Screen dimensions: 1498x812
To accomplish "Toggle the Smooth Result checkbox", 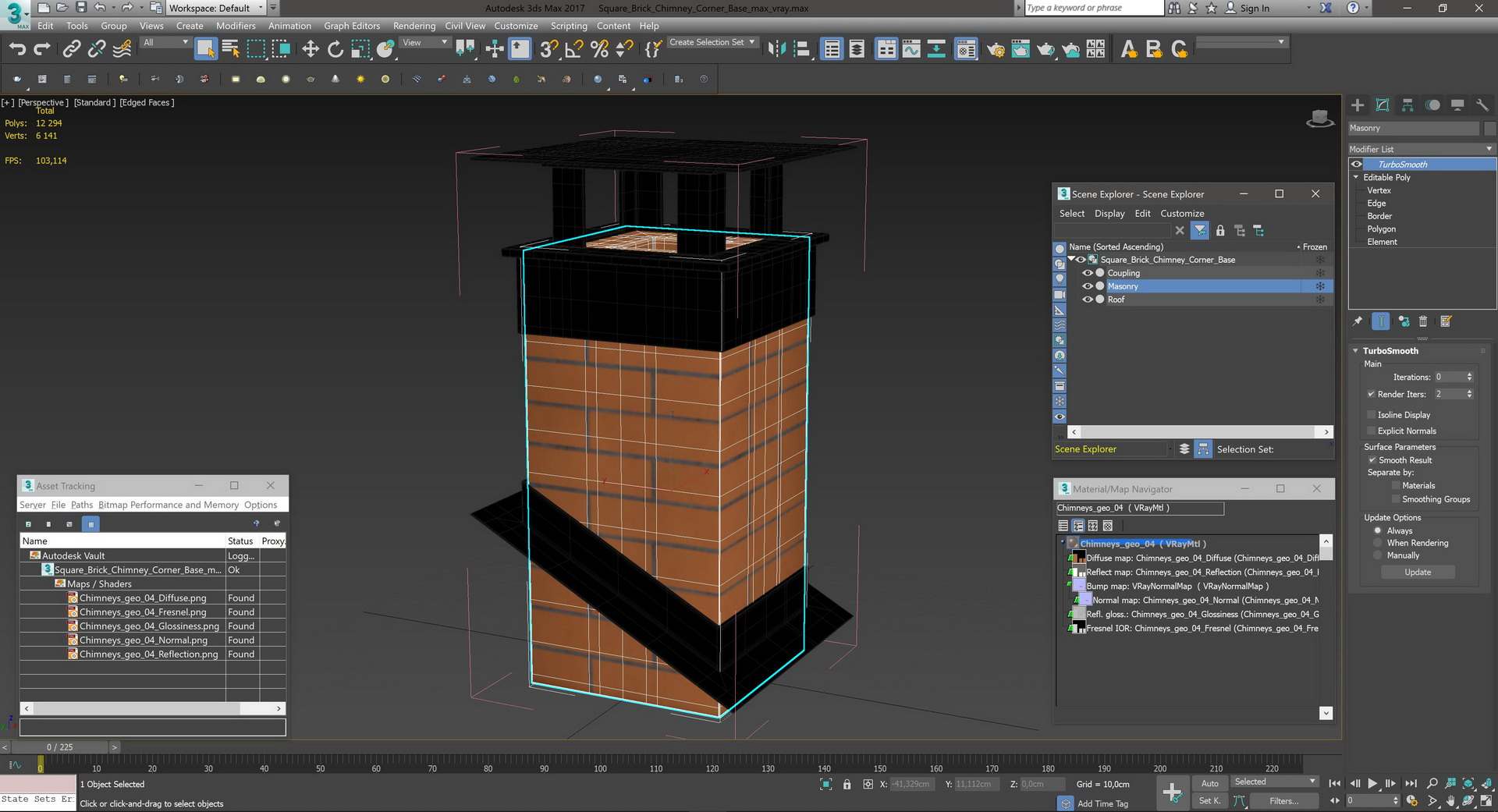I will point(1372,460).
